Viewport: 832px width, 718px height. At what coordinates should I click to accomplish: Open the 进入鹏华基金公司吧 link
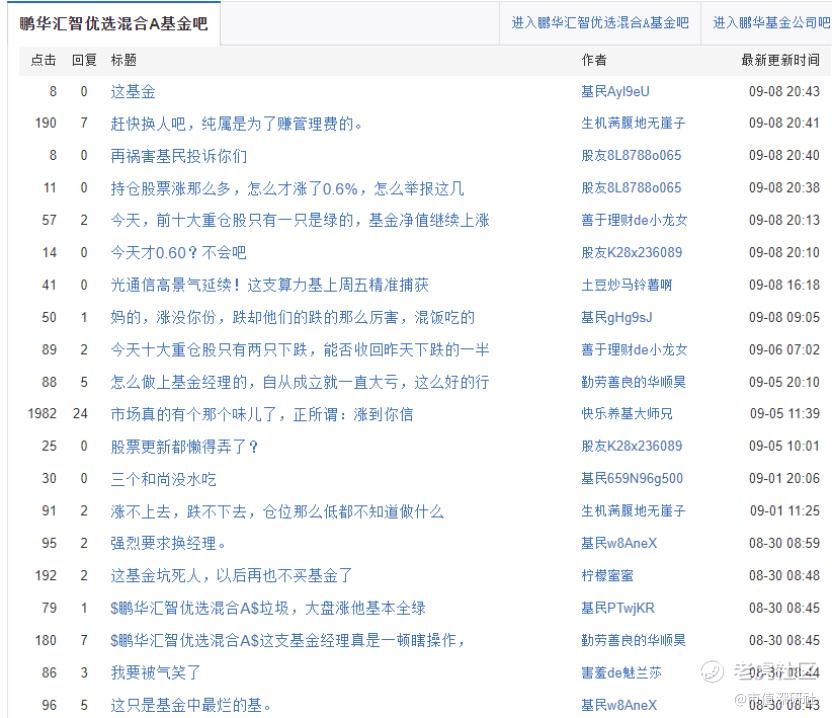771,23
